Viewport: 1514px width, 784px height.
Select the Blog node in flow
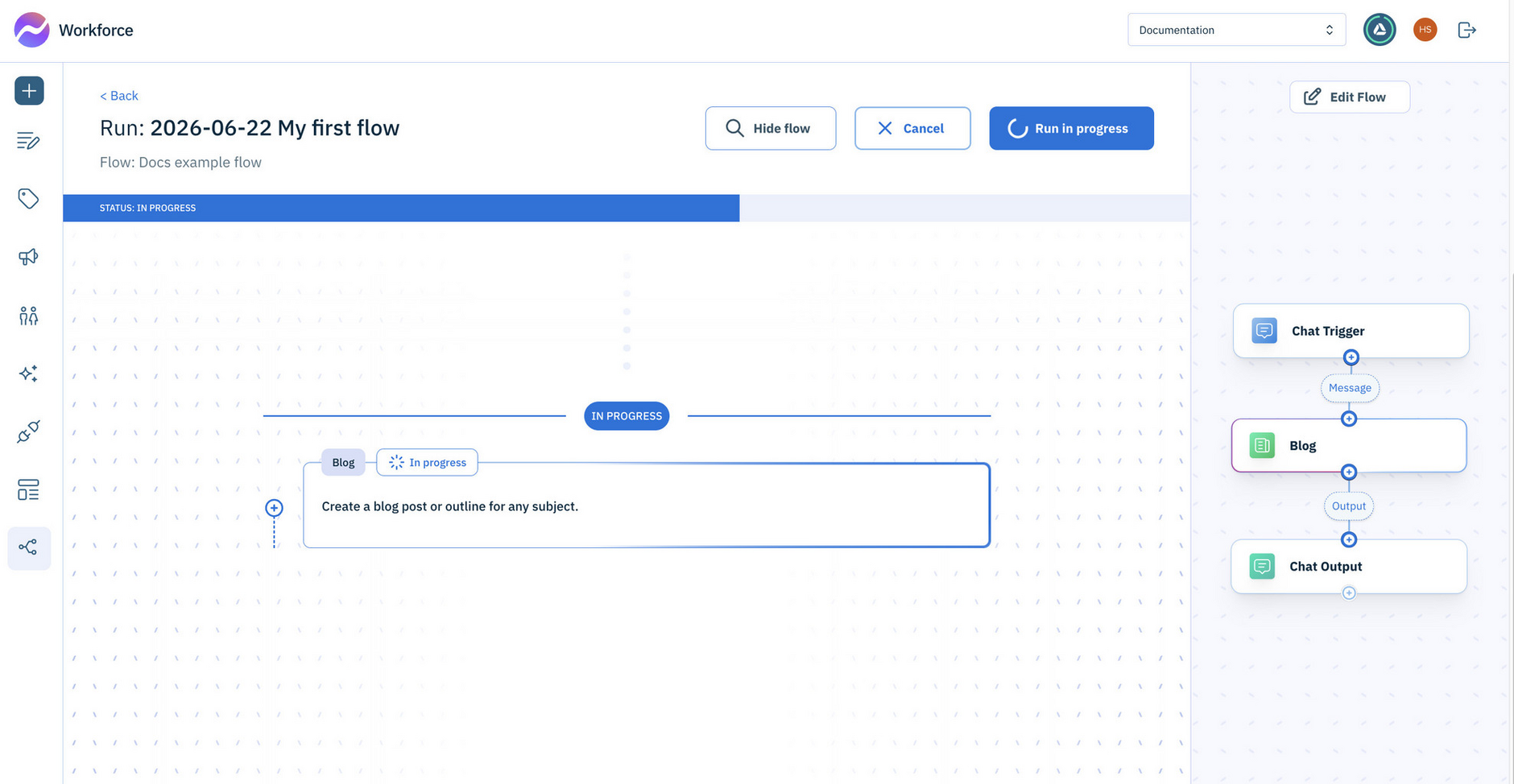pyautogui.click(x=1349, y=445)
